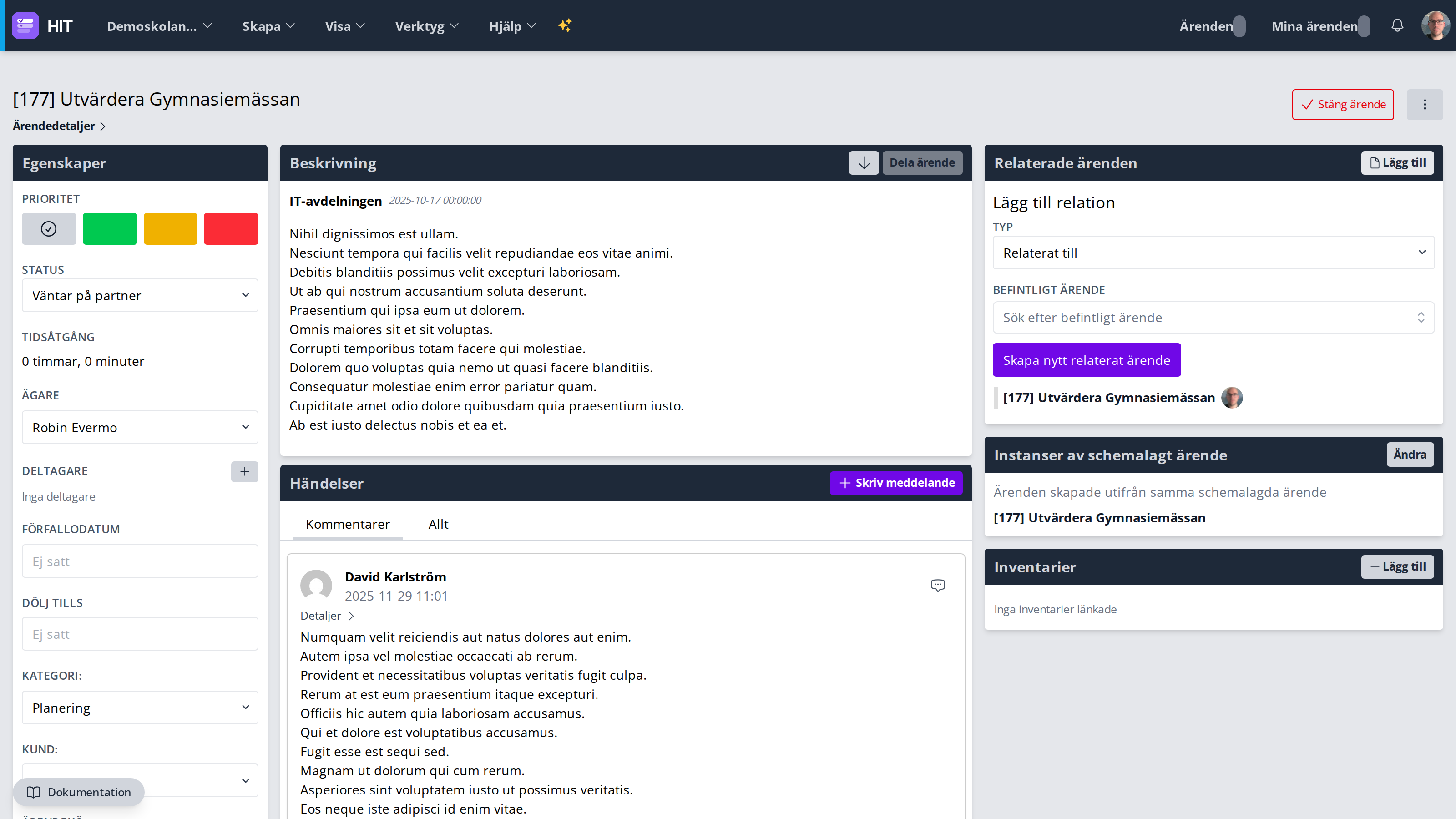This screenshot has width=1456, height=819.
Task: Open related ticket [177] Utvärdera Gymnasiemässan
Action: coord(1109,397)
